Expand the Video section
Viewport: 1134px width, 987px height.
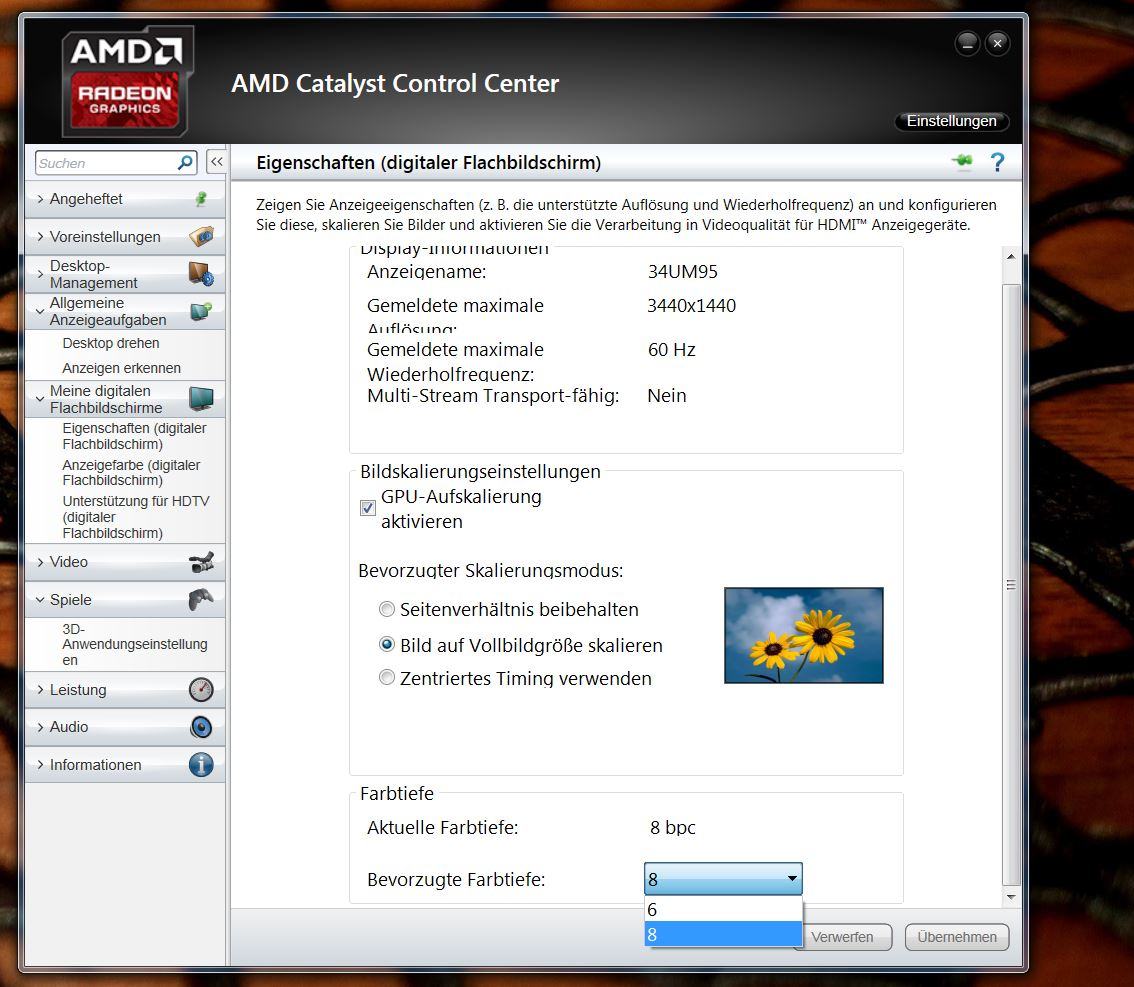tap(40, 562)
